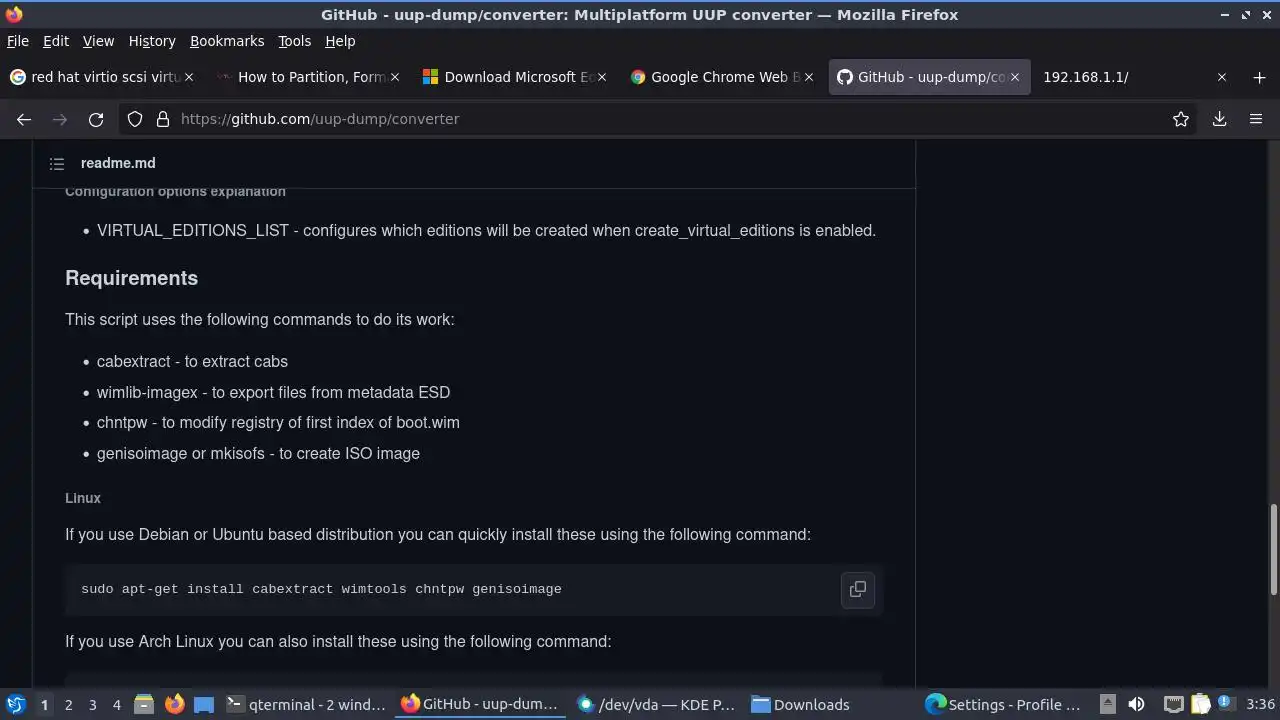This screenshot has height=720, width=1280.
Task: Close the 'red hat virtio scsi' tab
Action: (x=189, y=77)
